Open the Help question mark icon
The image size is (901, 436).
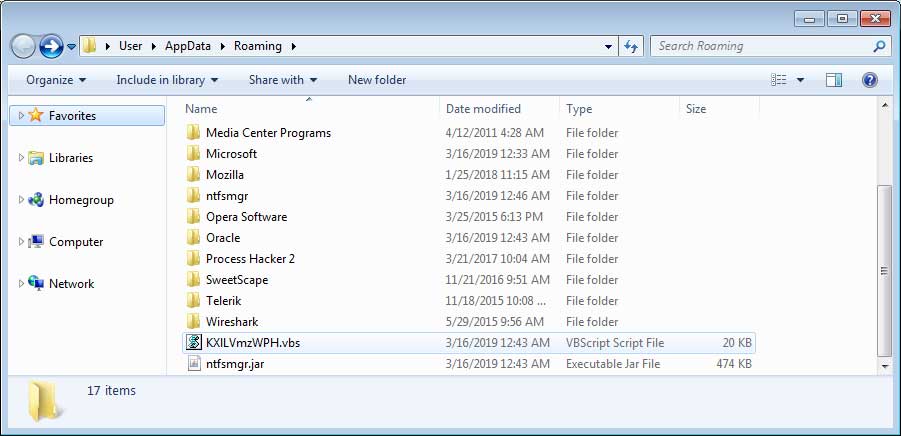click(869, 80)
